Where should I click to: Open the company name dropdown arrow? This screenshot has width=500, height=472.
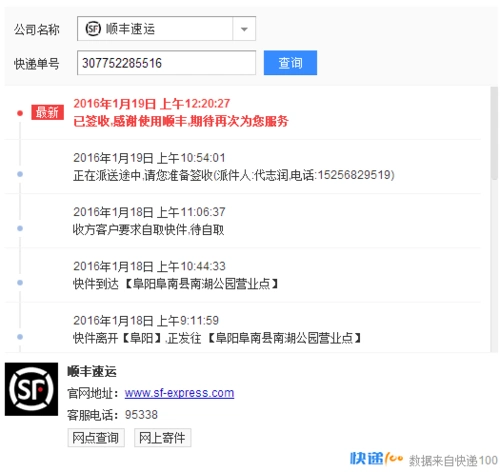(x=244, y=29)
